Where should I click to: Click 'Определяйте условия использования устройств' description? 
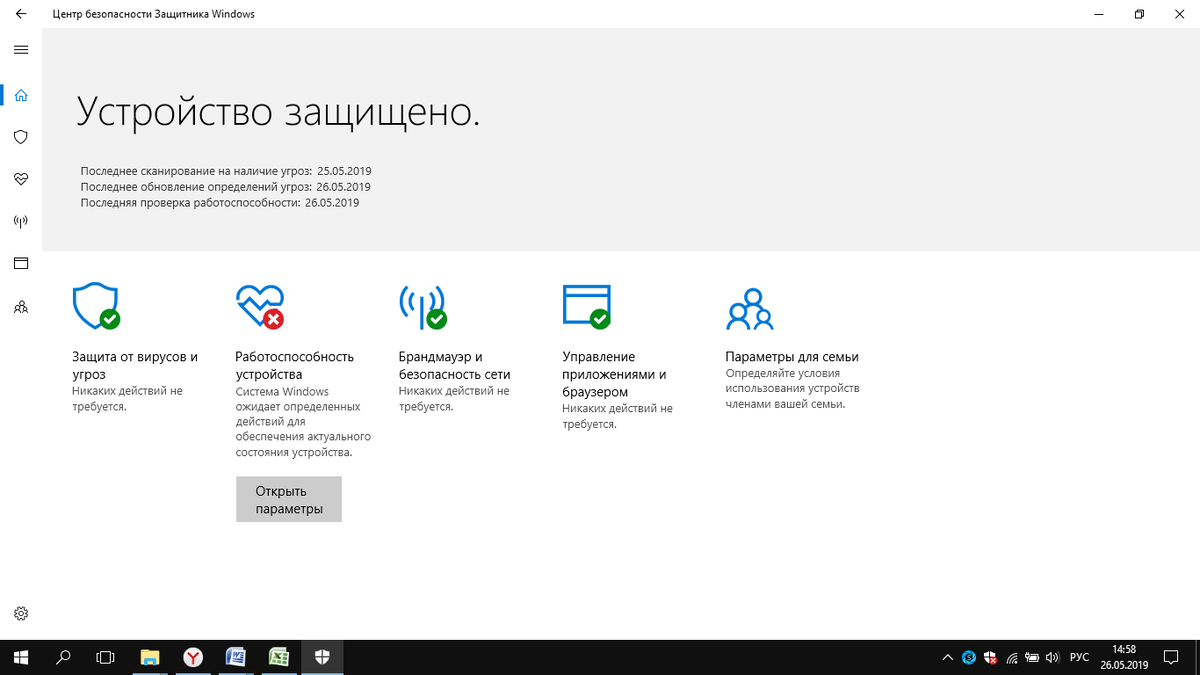[792, 388]
